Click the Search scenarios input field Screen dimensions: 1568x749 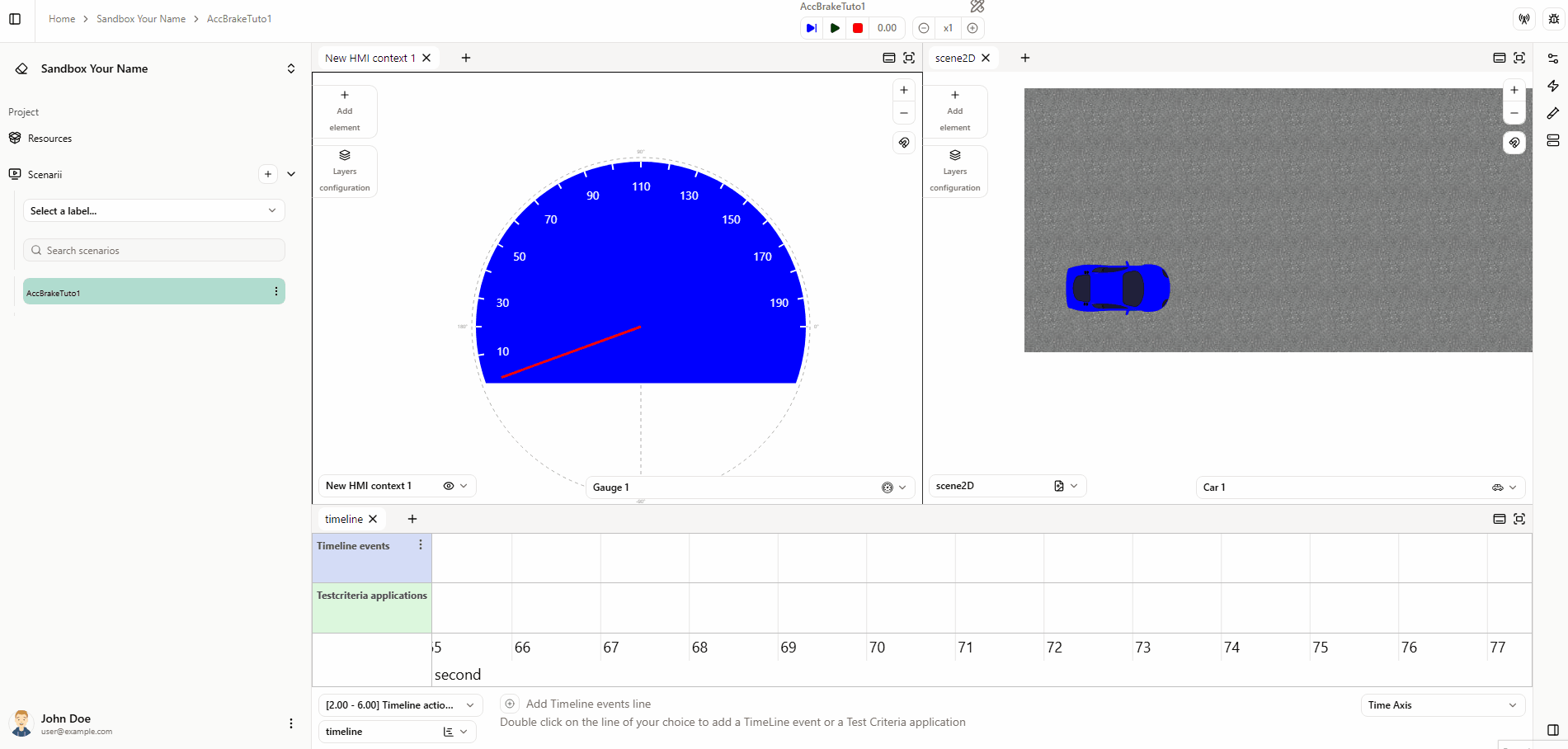click(153, 251)
